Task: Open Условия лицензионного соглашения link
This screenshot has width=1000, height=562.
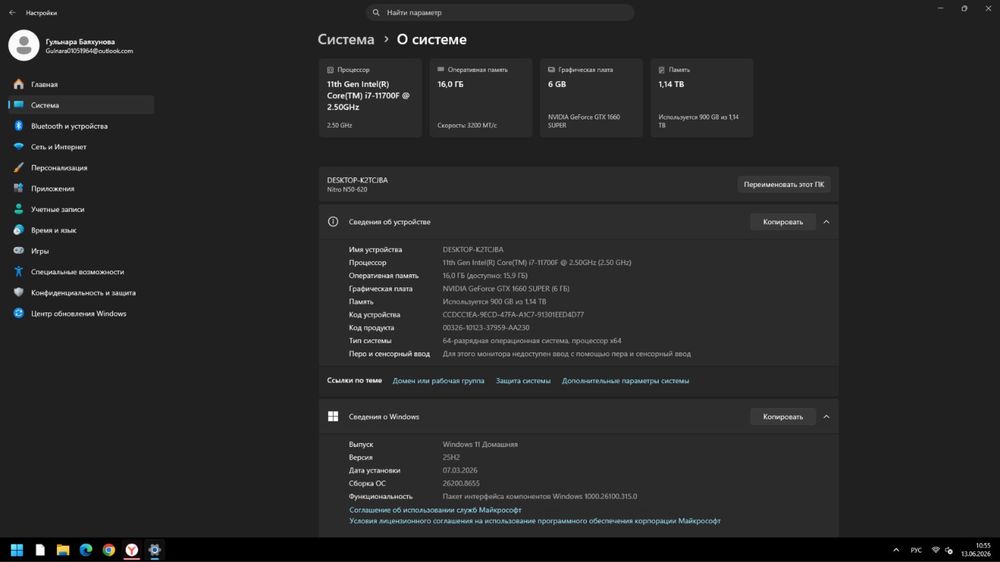Action: (534, 521)
